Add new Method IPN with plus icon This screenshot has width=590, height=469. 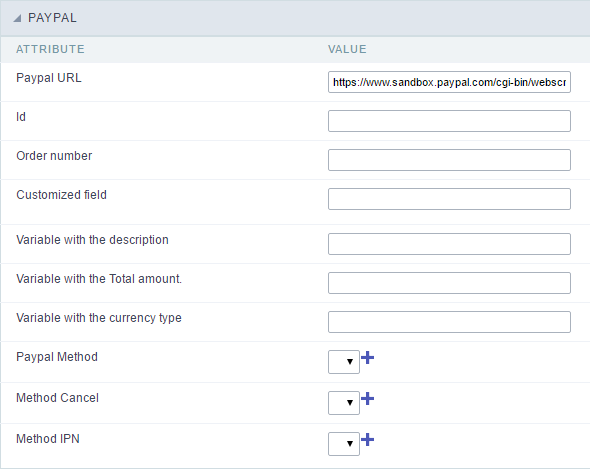tap(368, 439)
